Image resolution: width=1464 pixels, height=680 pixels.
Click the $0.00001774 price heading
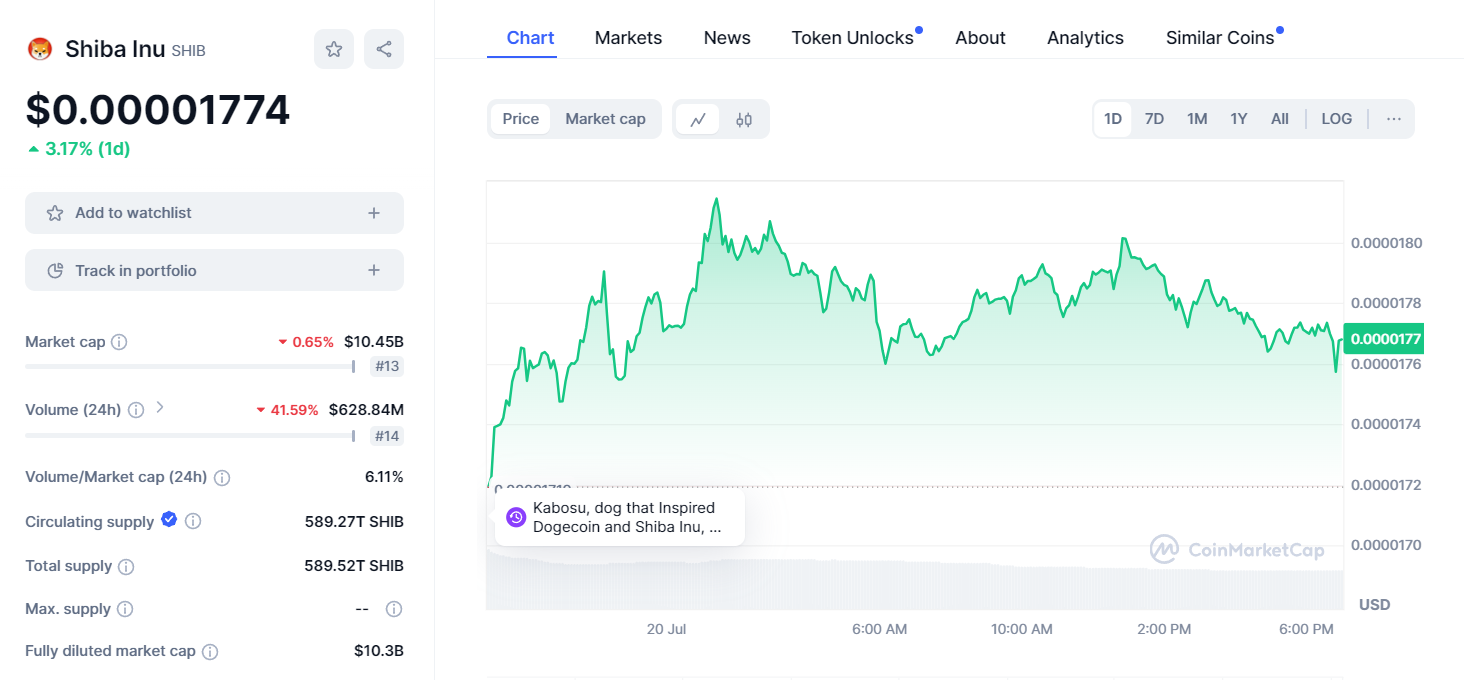click(x=158, y=110)
